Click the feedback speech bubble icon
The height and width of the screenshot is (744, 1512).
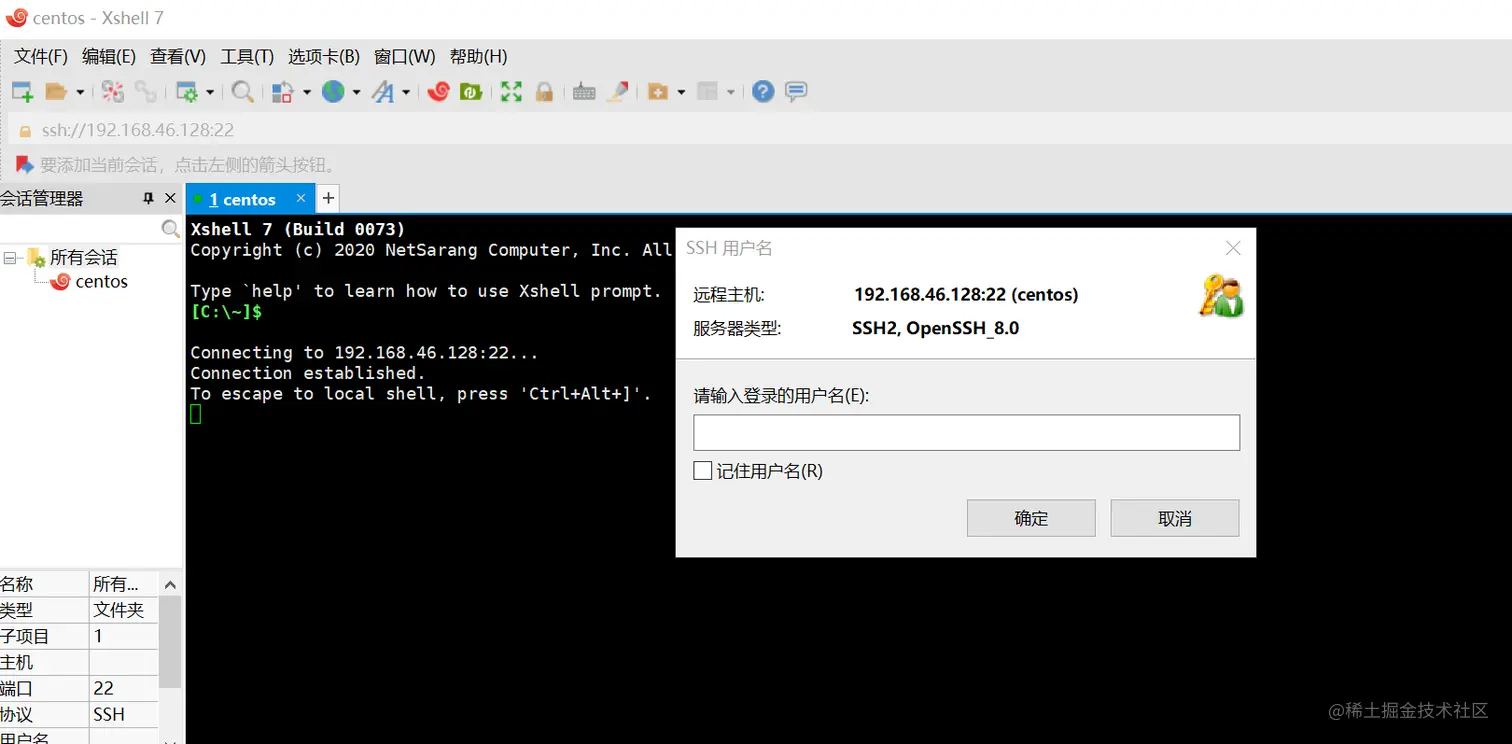[796, 92]
